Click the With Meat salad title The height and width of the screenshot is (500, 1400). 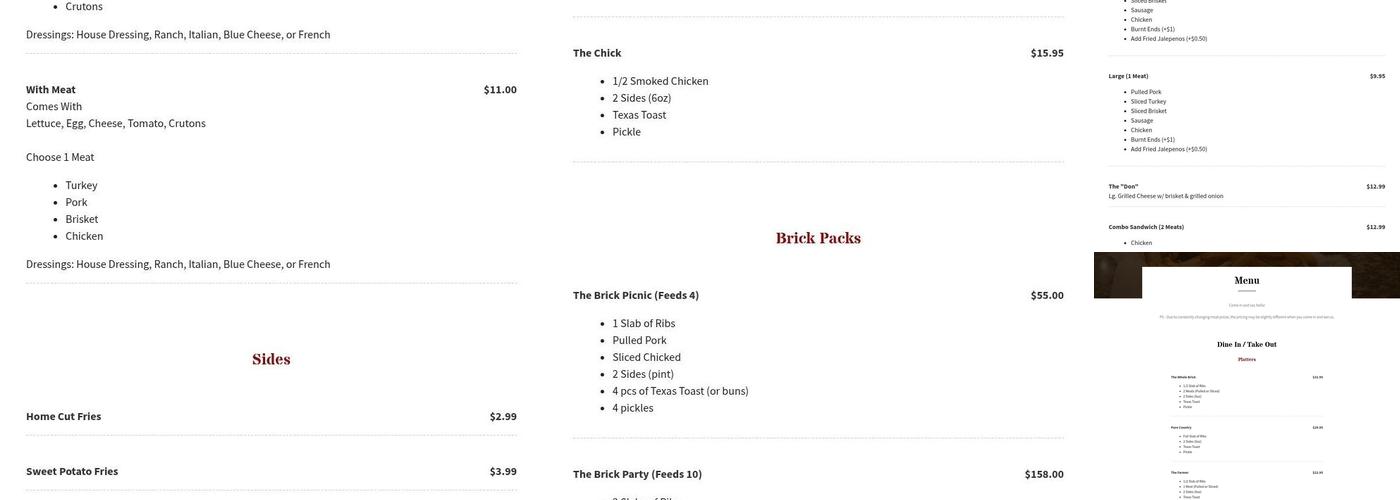51,90
